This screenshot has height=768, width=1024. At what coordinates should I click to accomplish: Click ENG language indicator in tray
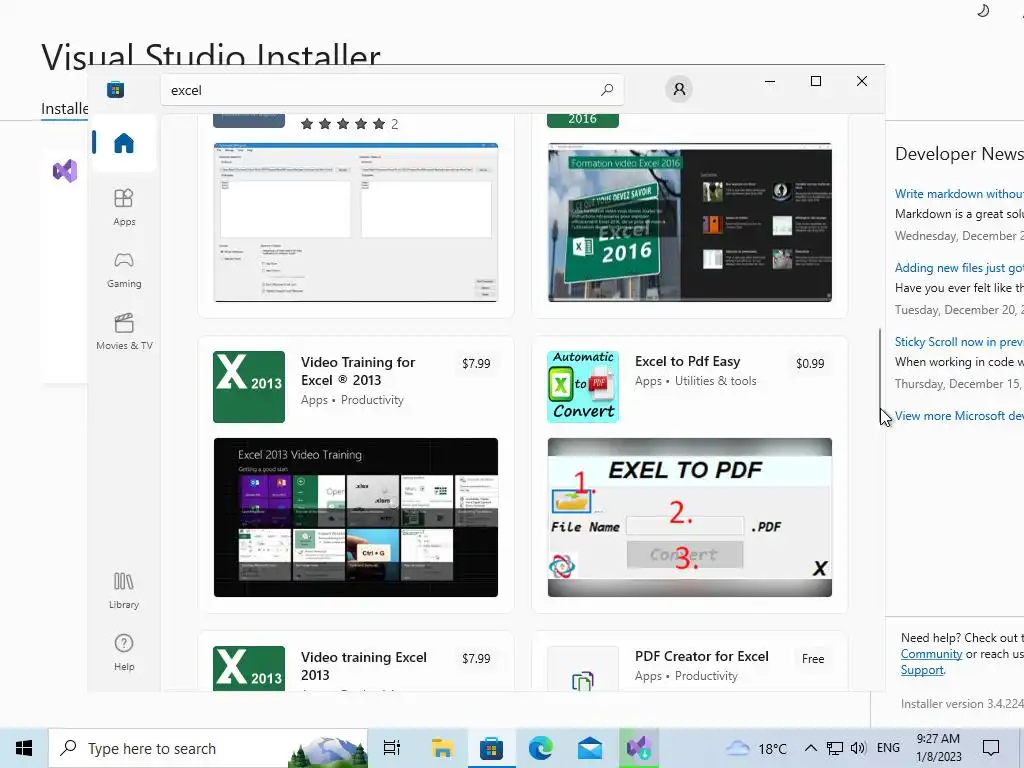point(888,748)
